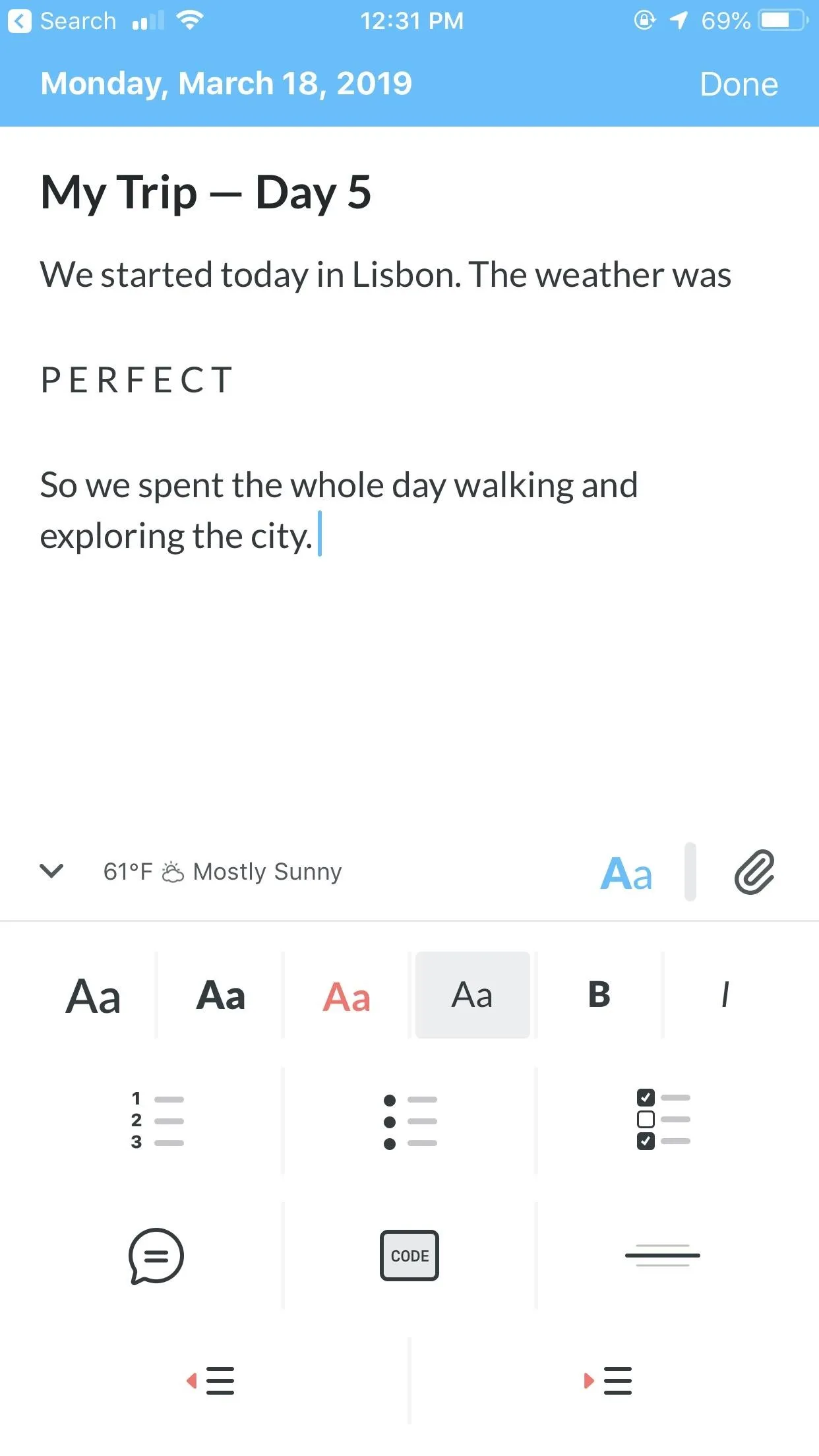This screenshot has width=819, height=1456.
Task: Tap Done to finish editing
Action: 739,84
